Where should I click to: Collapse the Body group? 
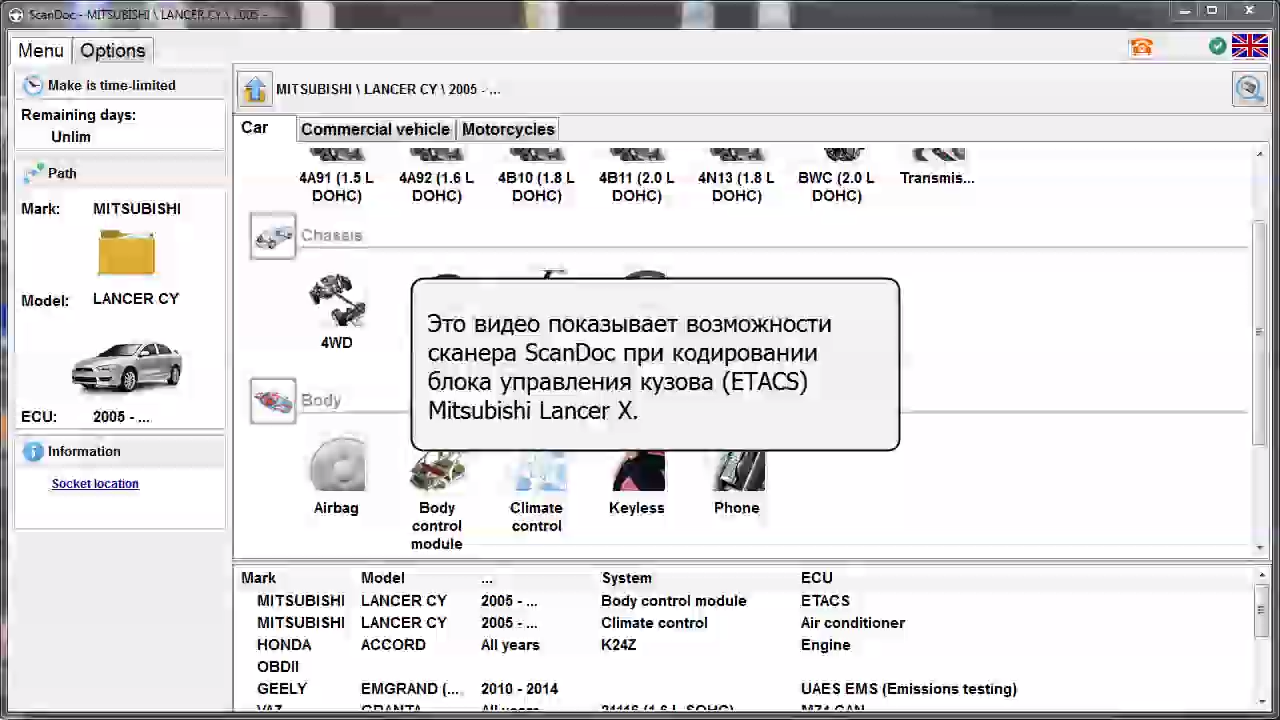pos(273,401)
